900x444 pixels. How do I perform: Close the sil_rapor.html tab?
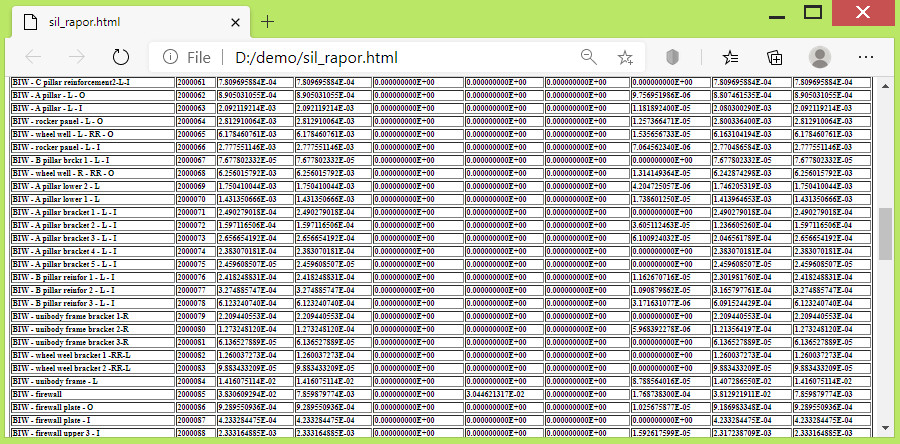click(234, 21)
